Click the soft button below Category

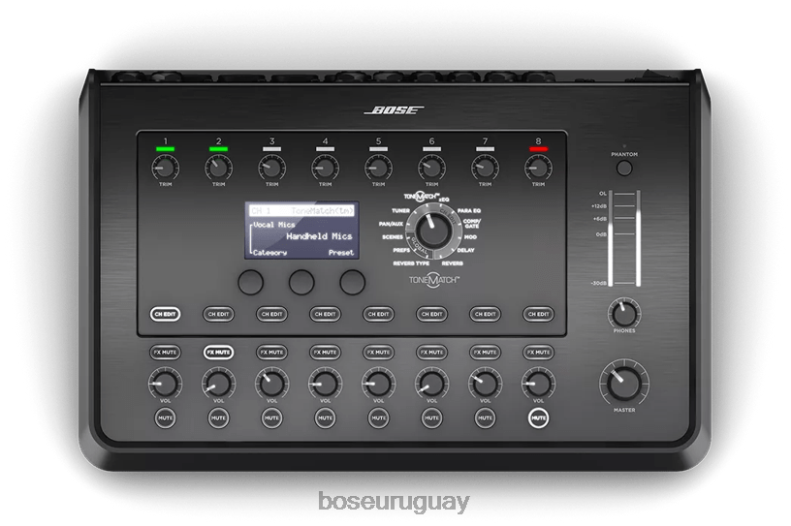251,282
